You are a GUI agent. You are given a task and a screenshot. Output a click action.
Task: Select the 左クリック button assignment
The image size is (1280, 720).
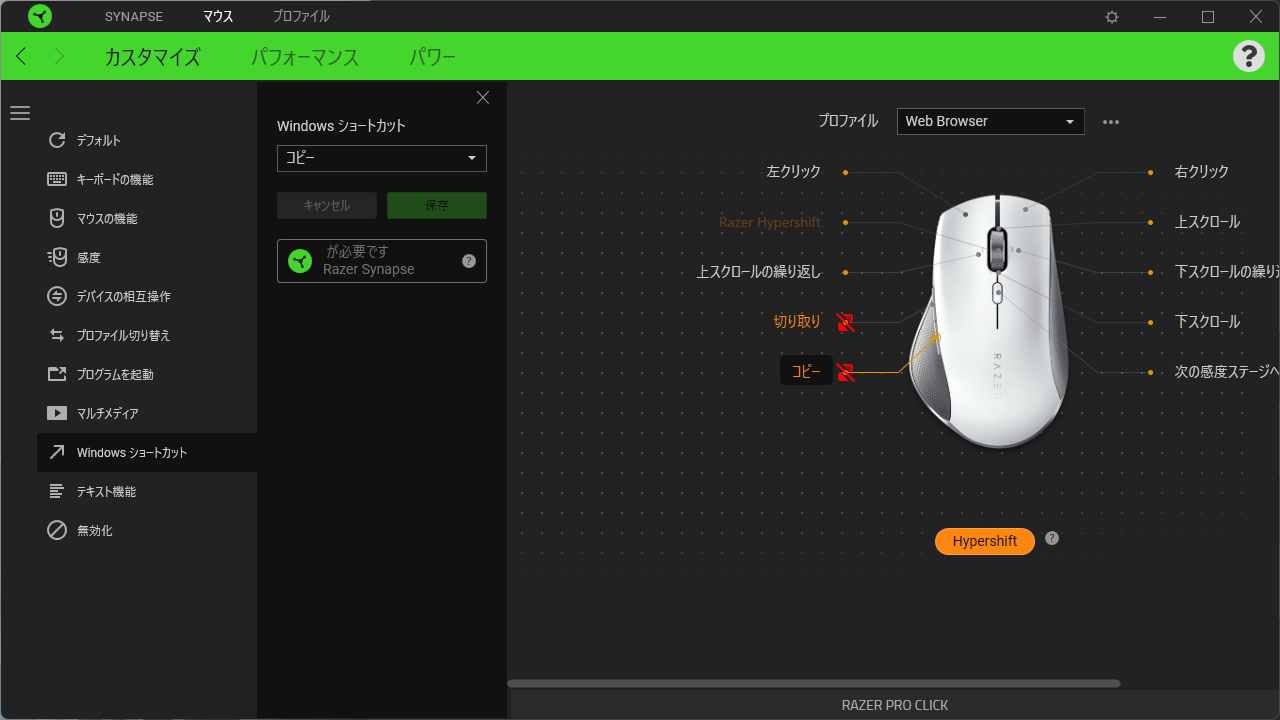click(793, 172)
